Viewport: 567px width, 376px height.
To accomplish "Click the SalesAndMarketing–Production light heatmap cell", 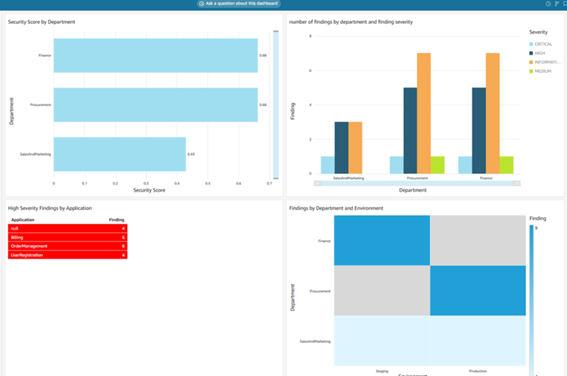I will coord(478,341).
